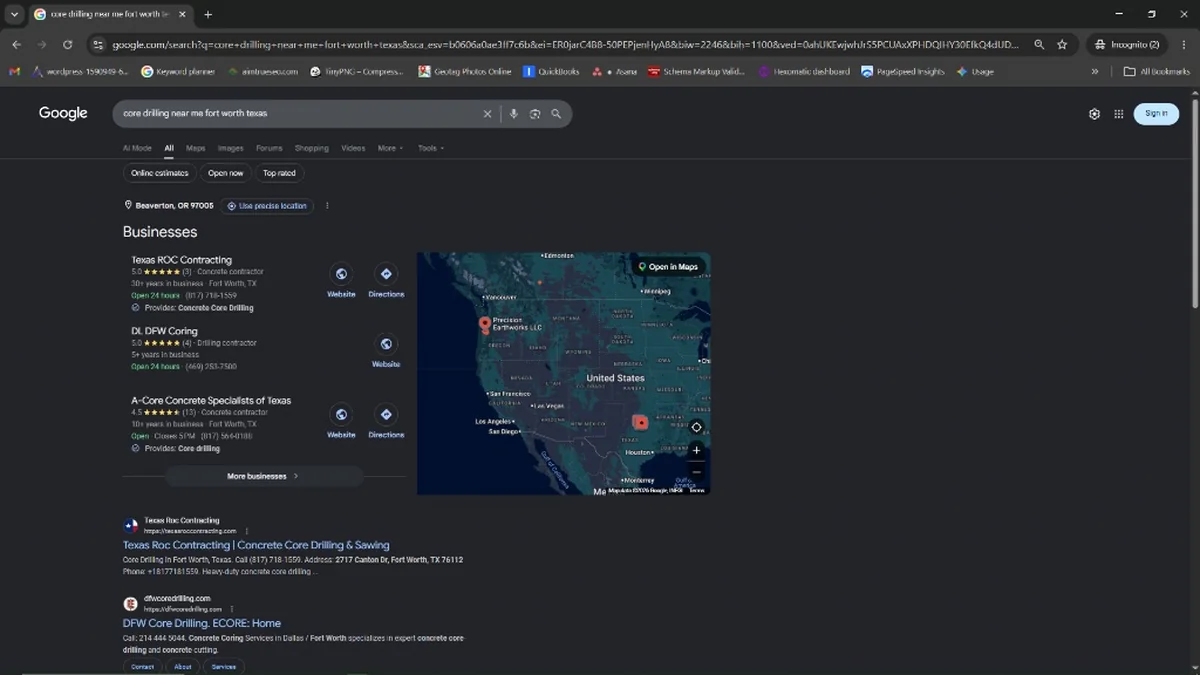Open Google Lens image search icon

click(x=535, y=114)
